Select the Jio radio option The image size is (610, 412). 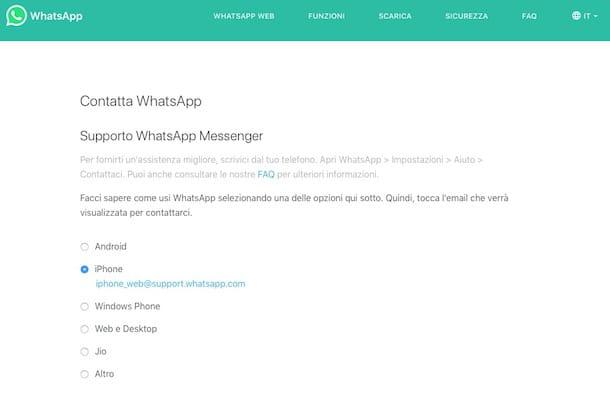[84, 352]
